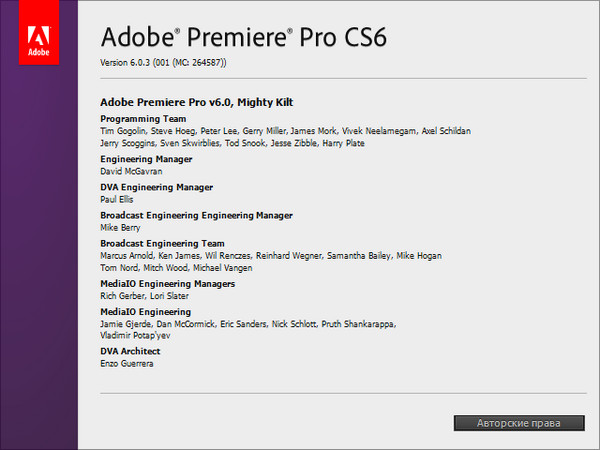The image size is (600, 450).
Task: Select the DVA Engineering Manager heading
Action: [156, 187]
